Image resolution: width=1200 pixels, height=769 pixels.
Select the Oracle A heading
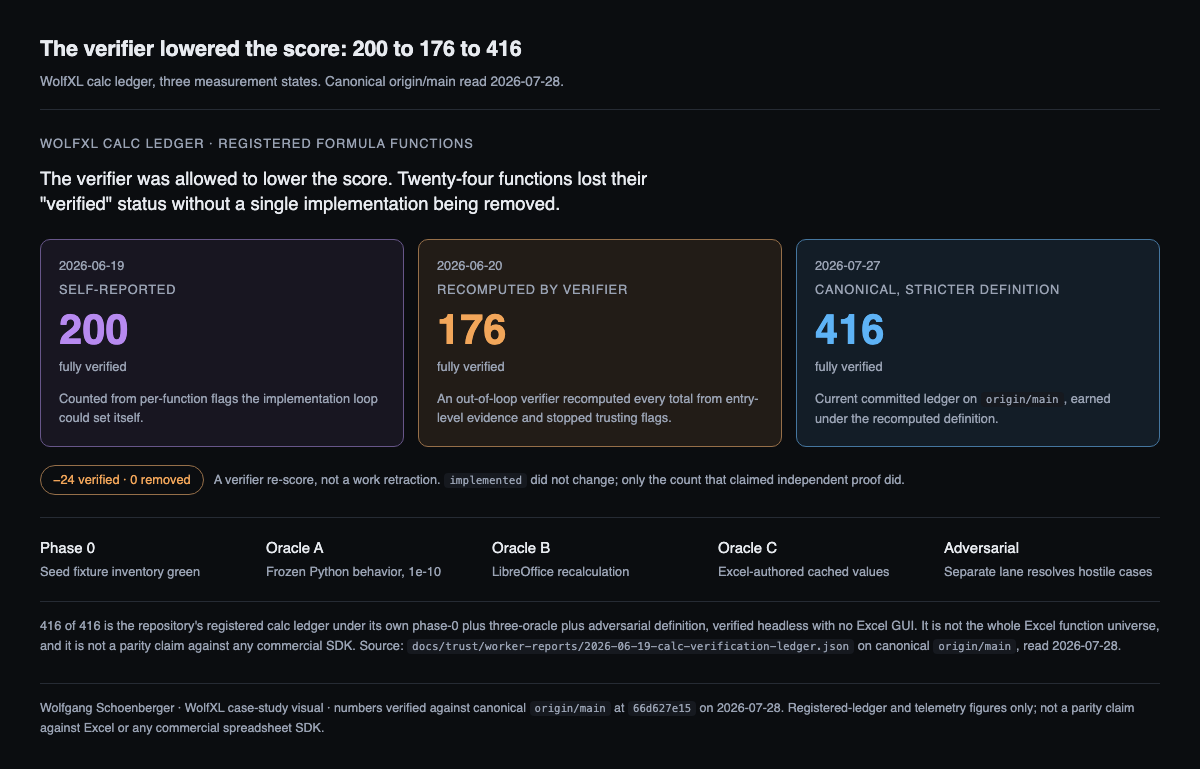pos(295,548)
